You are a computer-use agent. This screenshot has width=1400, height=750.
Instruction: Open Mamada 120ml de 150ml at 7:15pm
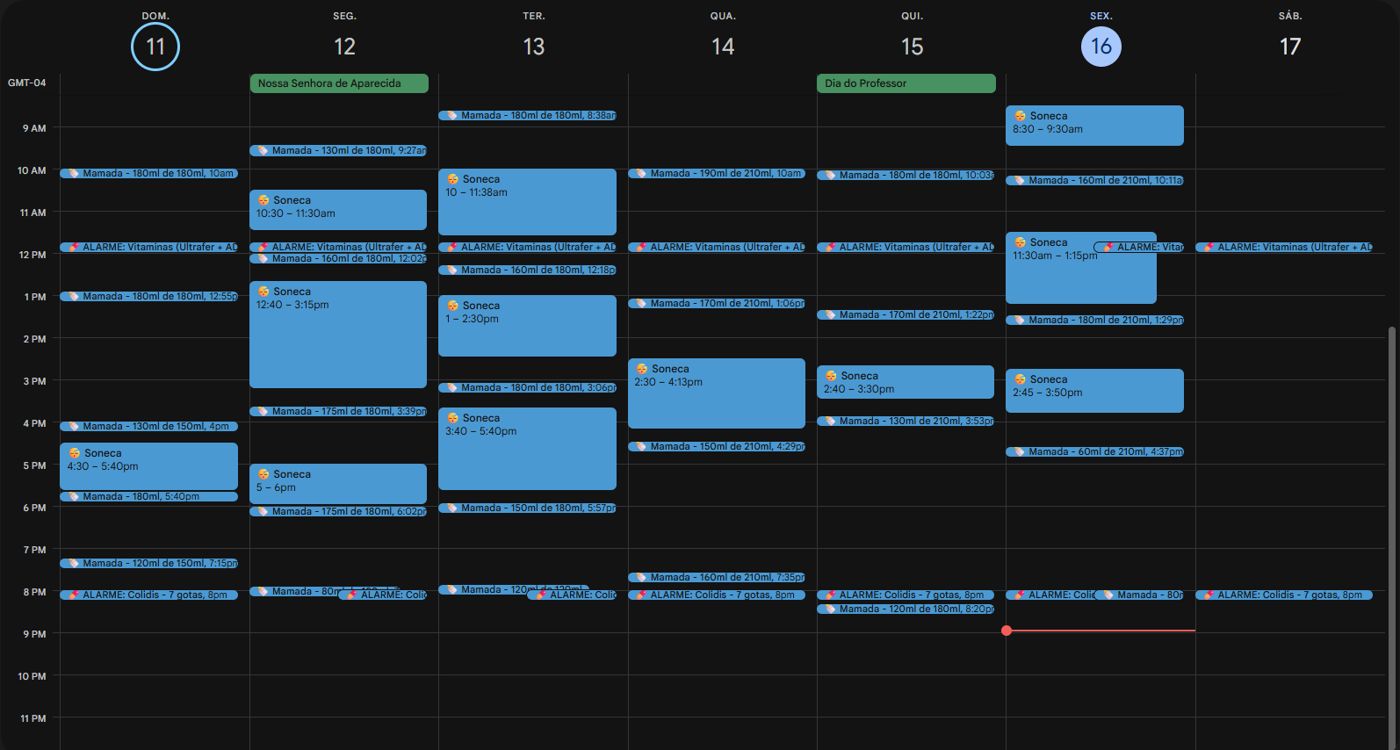pos(149,564)
